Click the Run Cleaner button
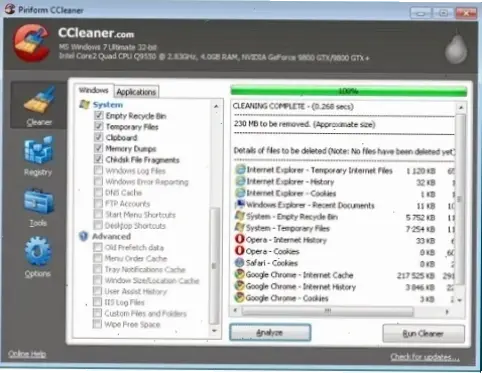Screen dimensions: 482x373 [423, 333]
